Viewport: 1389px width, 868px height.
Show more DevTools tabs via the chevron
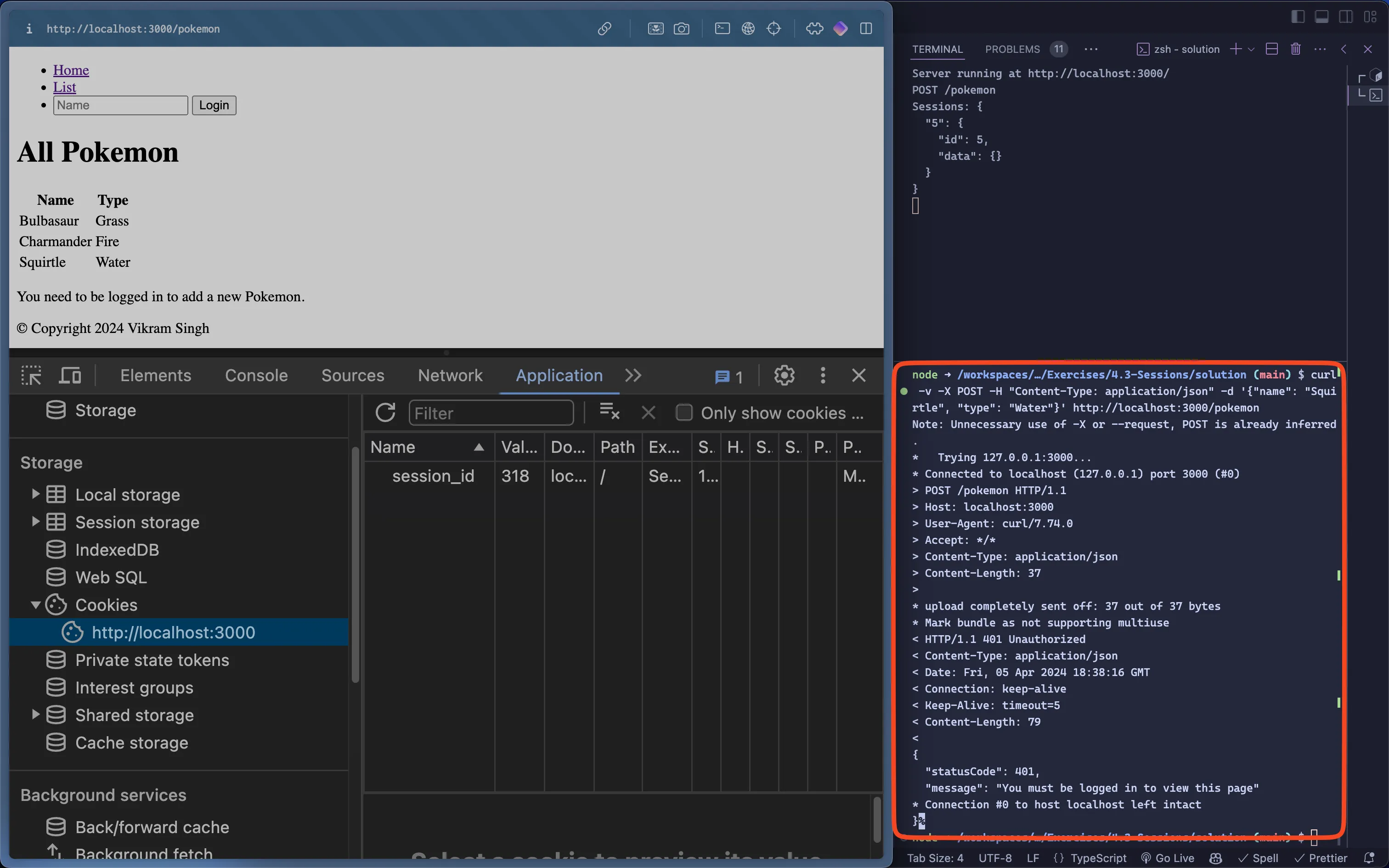[633, 376]
